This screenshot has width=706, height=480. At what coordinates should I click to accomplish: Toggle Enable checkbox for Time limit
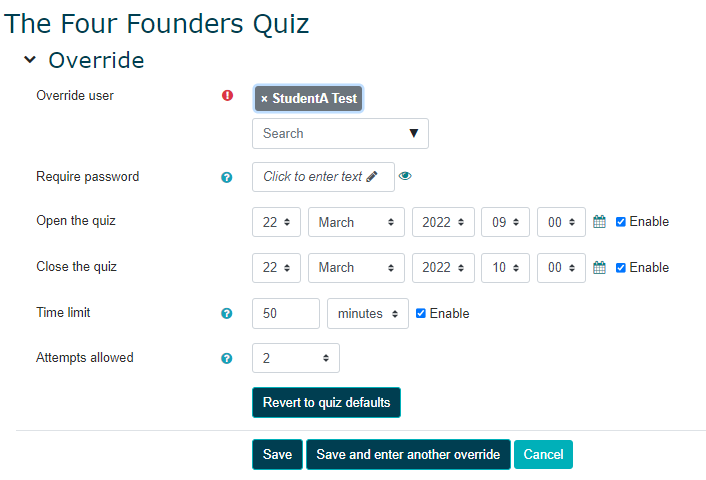(421, 313)
